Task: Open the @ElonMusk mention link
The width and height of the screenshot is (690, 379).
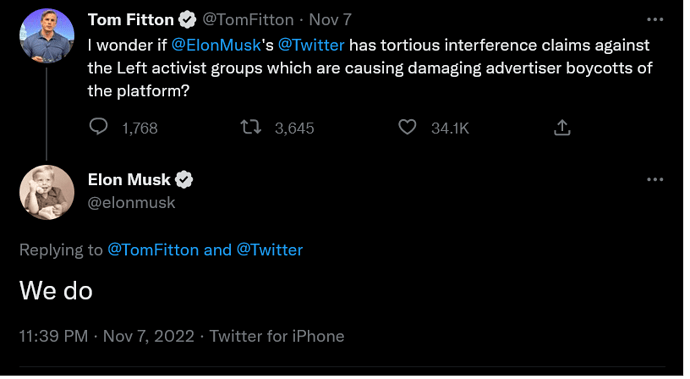Action: (216, 45)
